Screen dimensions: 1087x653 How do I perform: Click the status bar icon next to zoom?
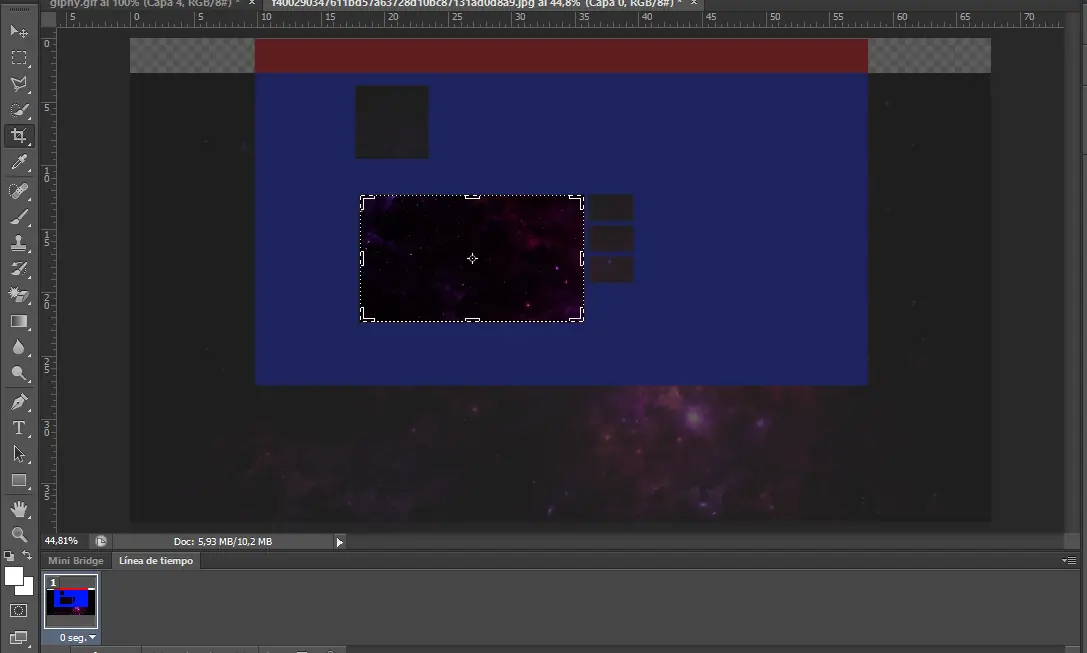(x=101, y=541)
